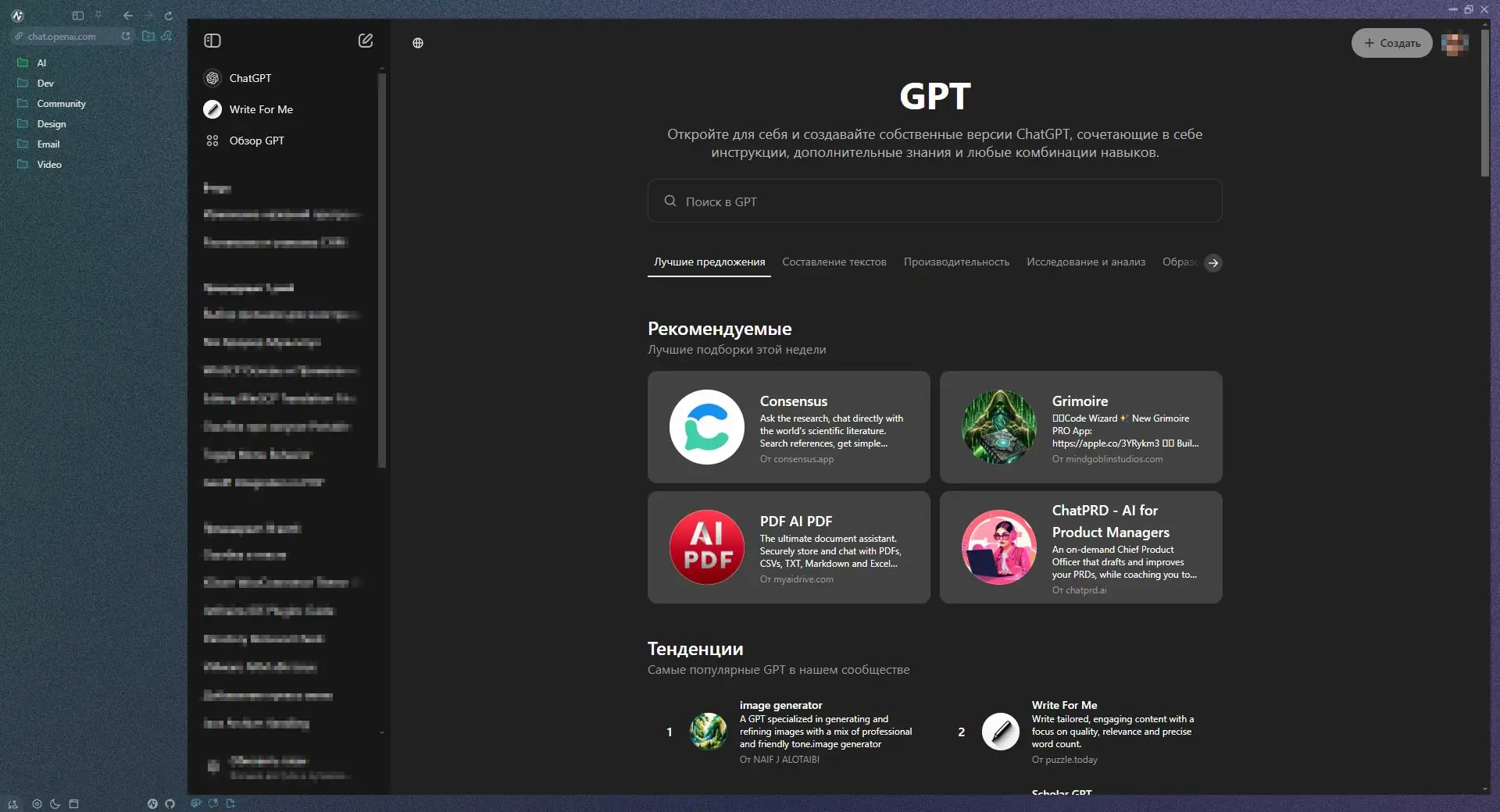This screenshot has width=1500, height=812.
Task: Click the Тенденции section heading
Action: tap(695, 649)
